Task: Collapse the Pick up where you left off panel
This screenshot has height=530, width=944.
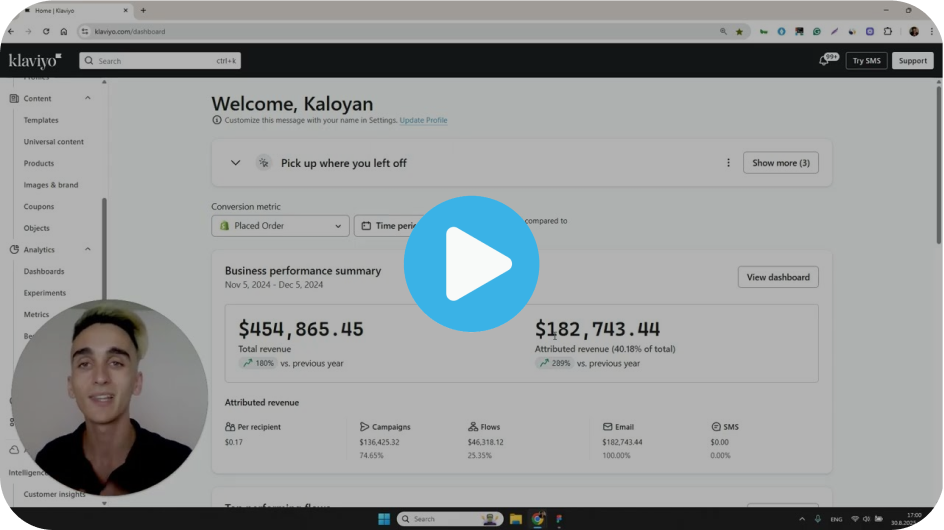Action: [x=236, y=163]
